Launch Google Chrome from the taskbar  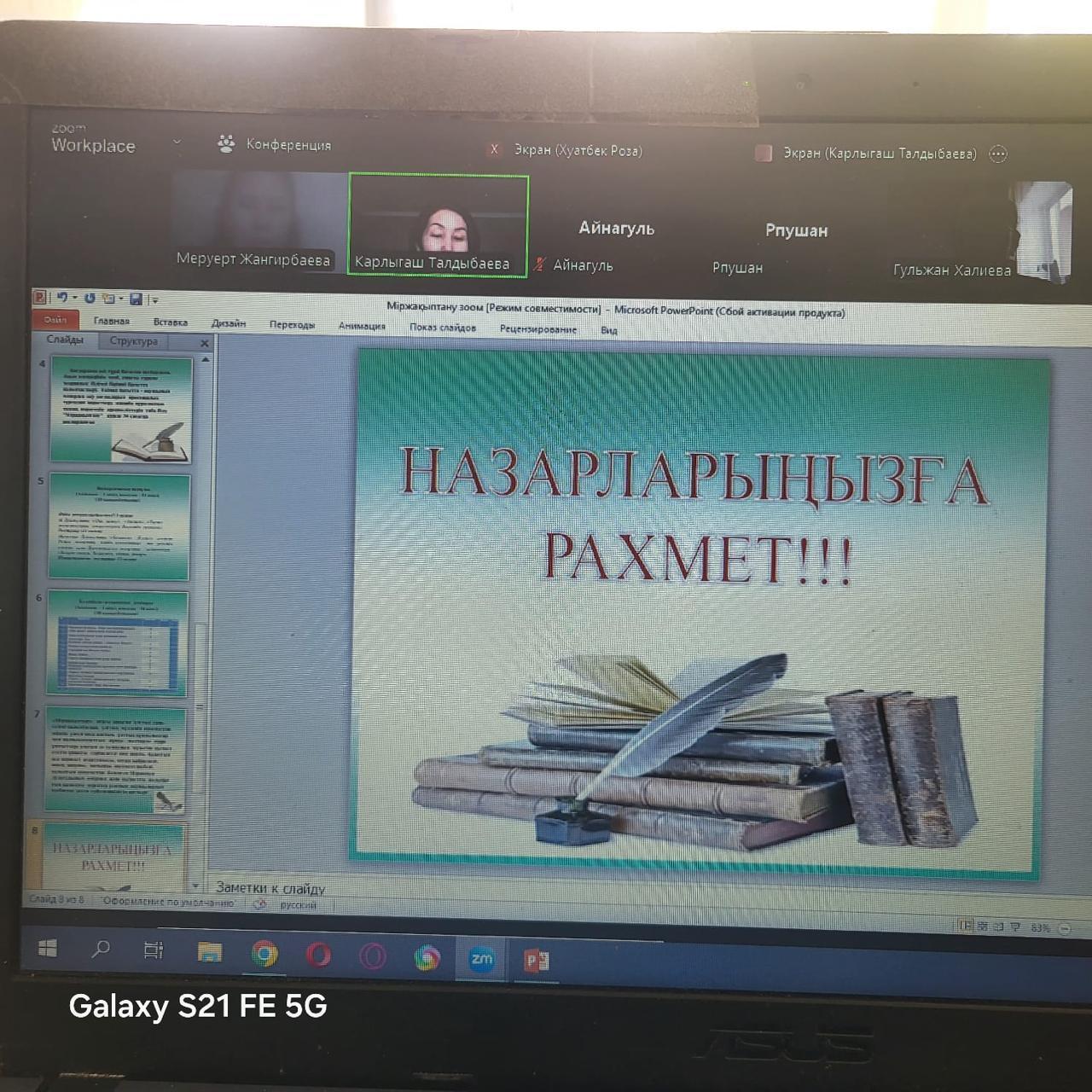coord(264,954)
